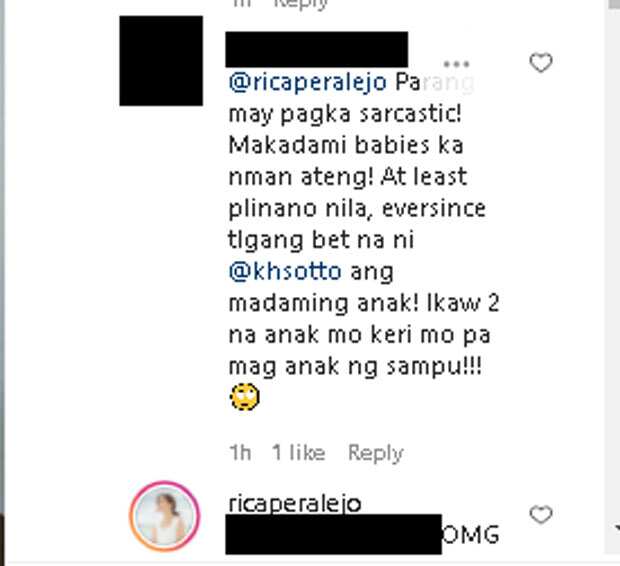Open the ricaperalejo username above the OMG reply
The width and height of the screenshot is (620, 566).
pos(295,504)
